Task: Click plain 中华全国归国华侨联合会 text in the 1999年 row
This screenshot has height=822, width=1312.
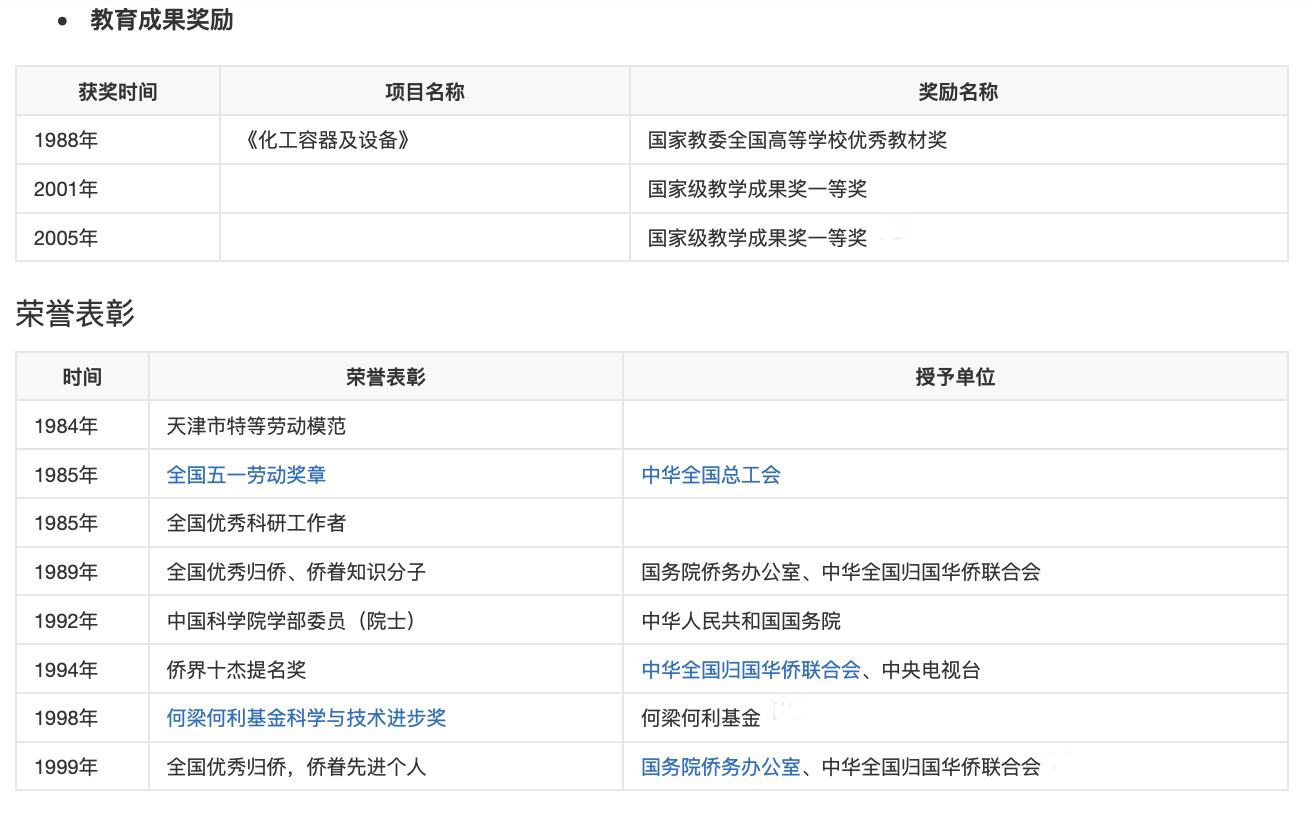Action: point(931,767)
